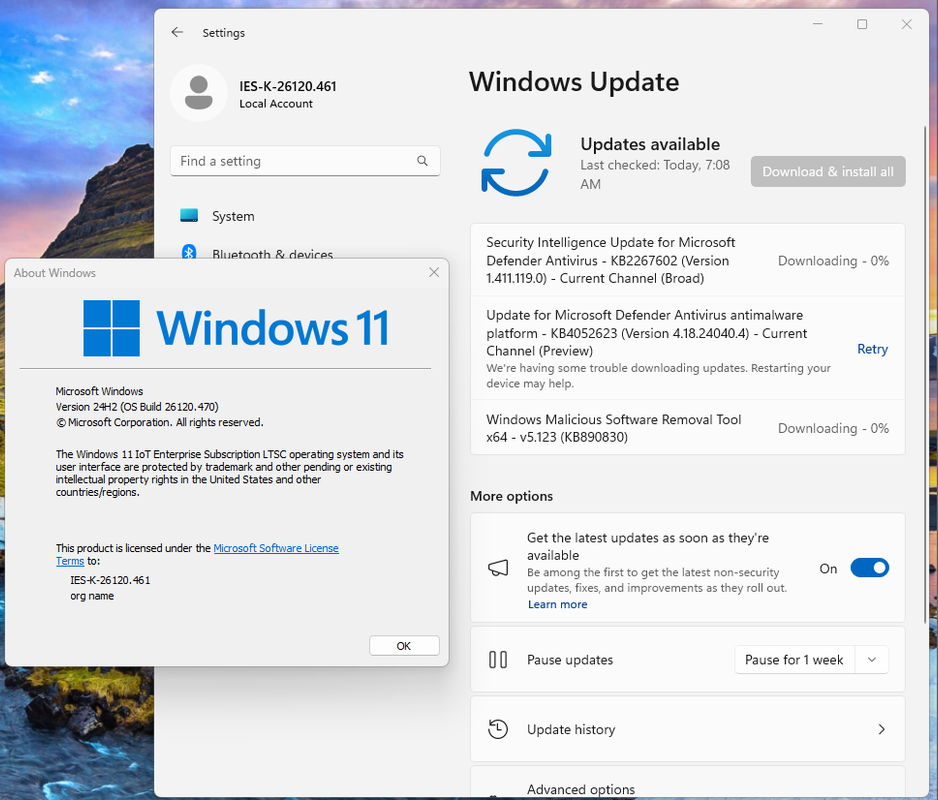Click the megaphone icon beside latest updates option

tap(498, 568)
